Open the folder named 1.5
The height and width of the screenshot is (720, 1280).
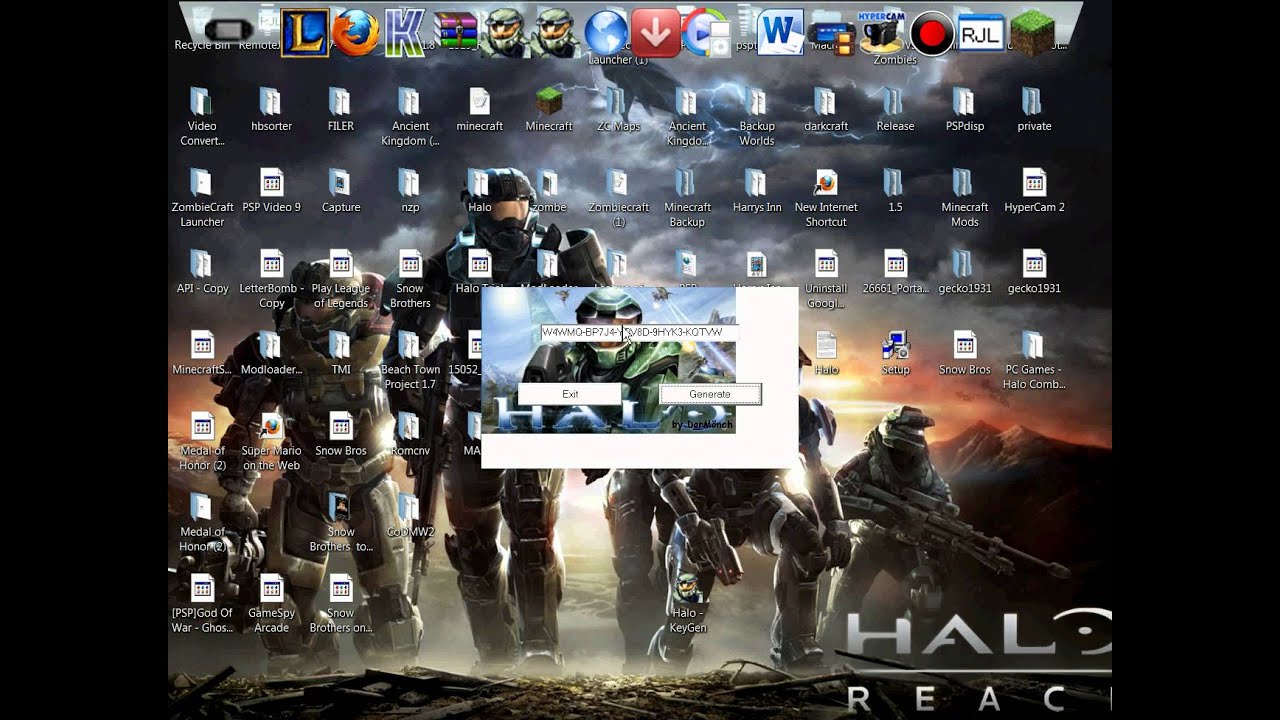coord(895,191)
